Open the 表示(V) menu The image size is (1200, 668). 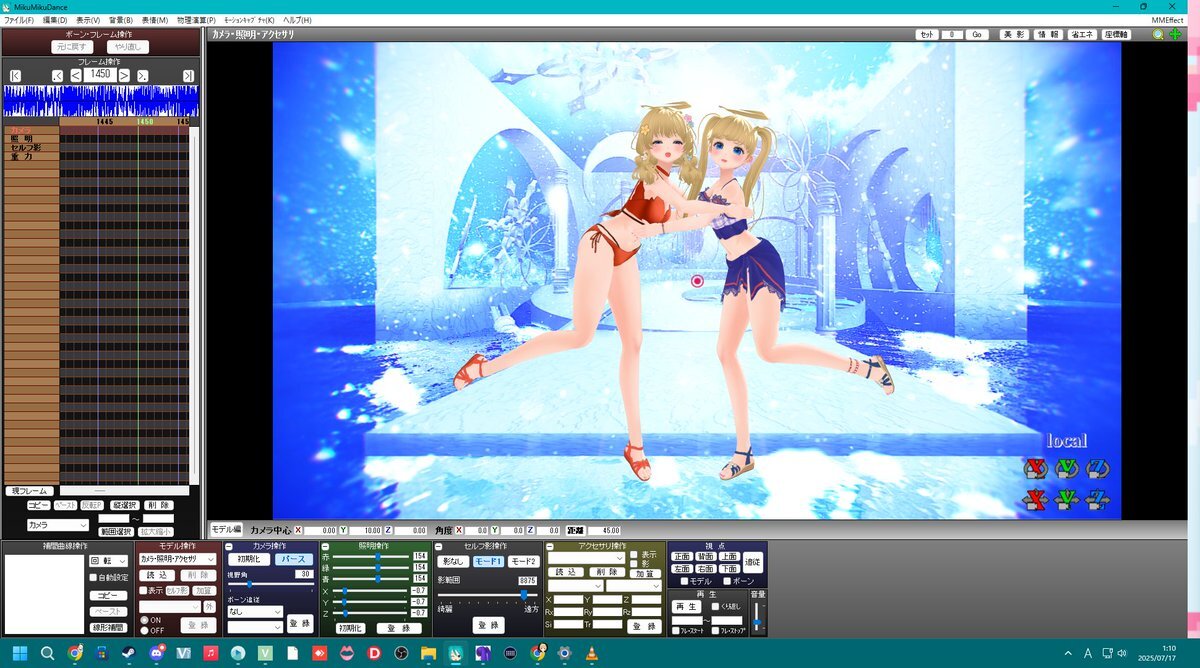88,20
